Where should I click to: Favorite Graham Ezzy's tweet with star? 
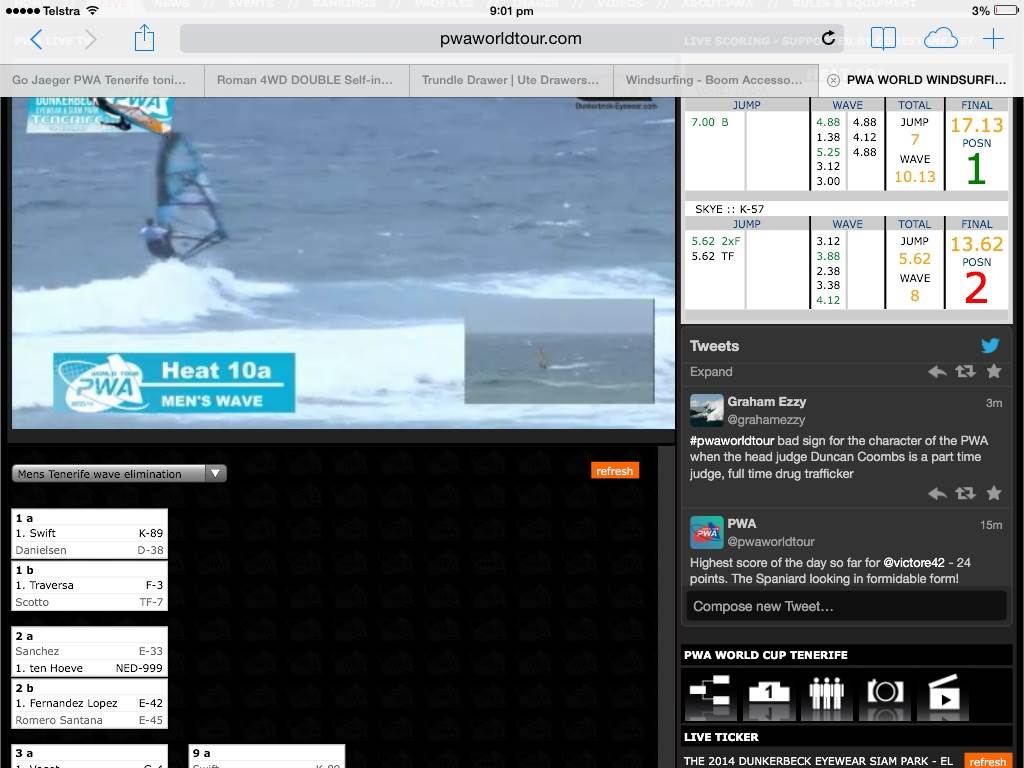(x=994, y=493)
